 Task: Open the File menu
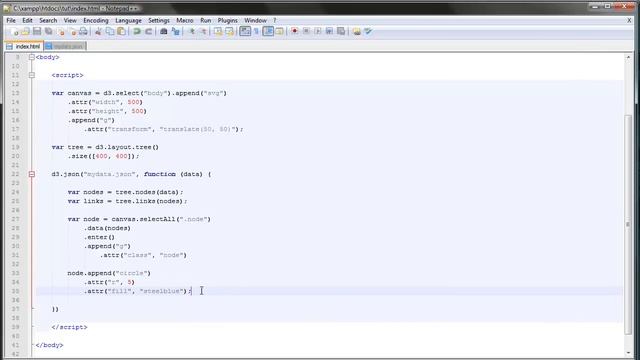point(11,20)
